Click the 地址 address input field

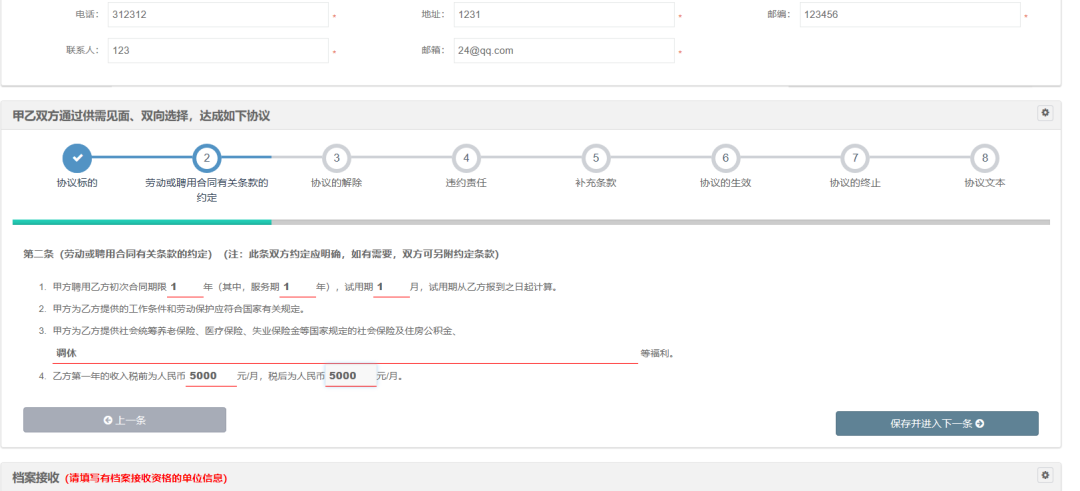(x=562, y=15)
